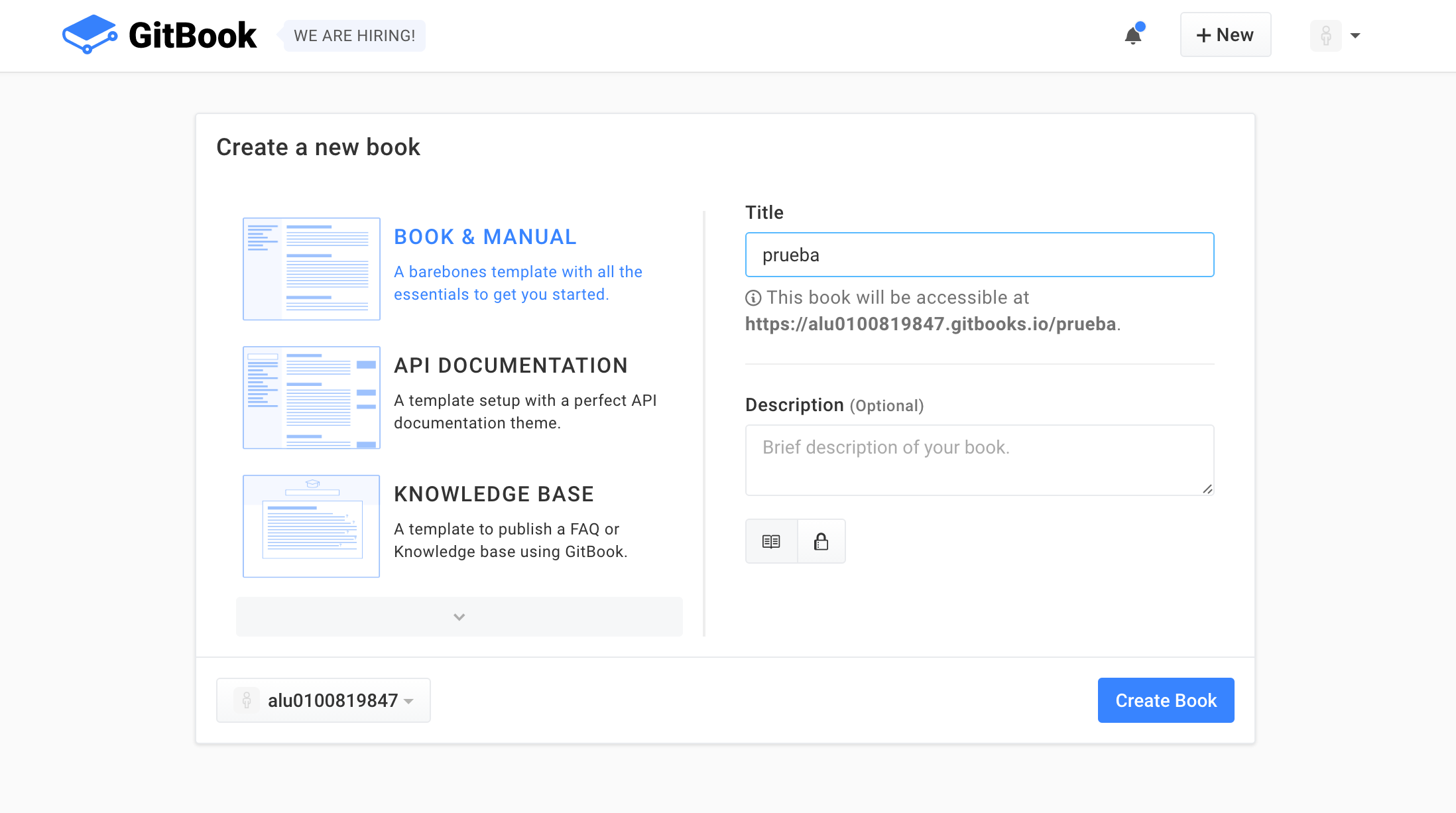Image resolution: width=1456 pixels, height=813 pixels.
Task: Click the WE ARE HIRING menu item
Action: click(354, 35)
